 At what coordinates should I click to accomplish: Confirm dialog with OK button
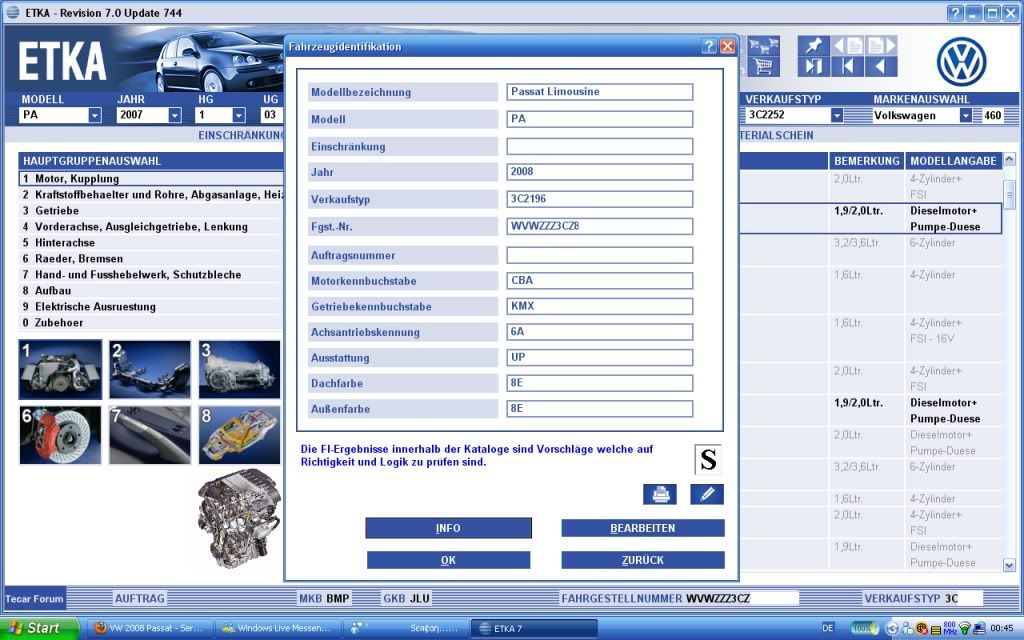click(448, 560)
